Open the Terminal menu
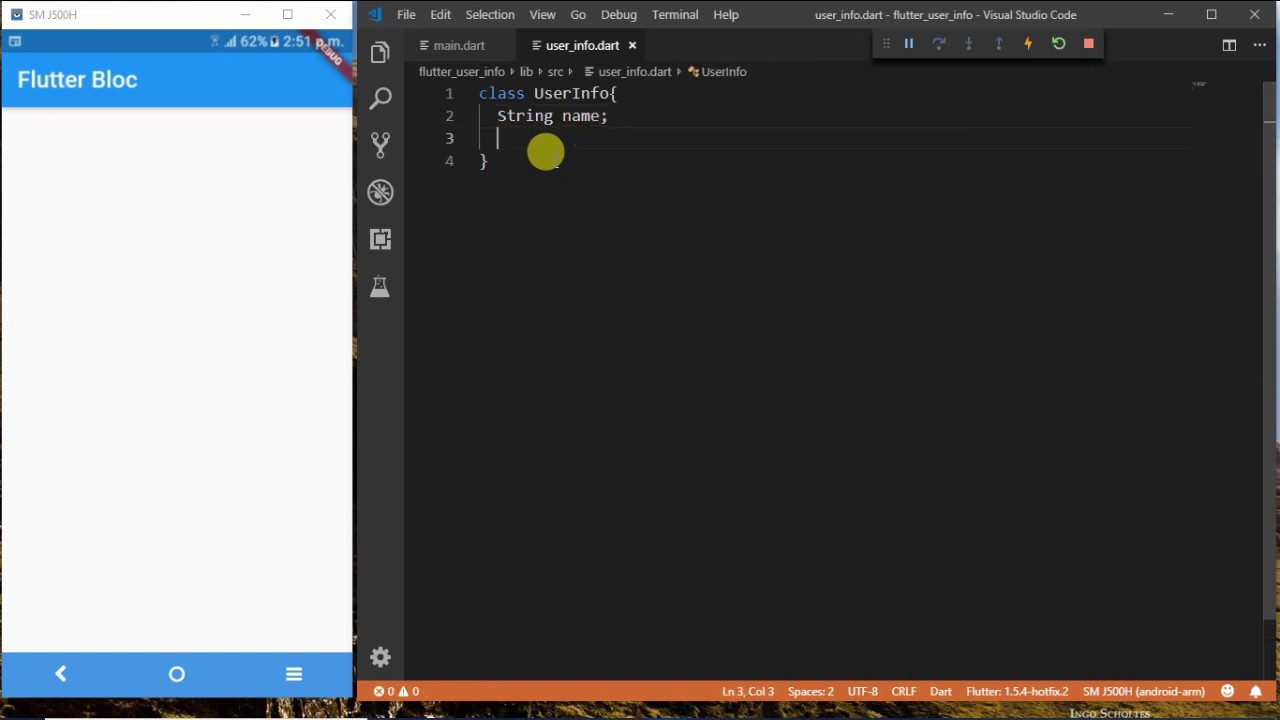1280x720 pixels. [x=675, y=15]
